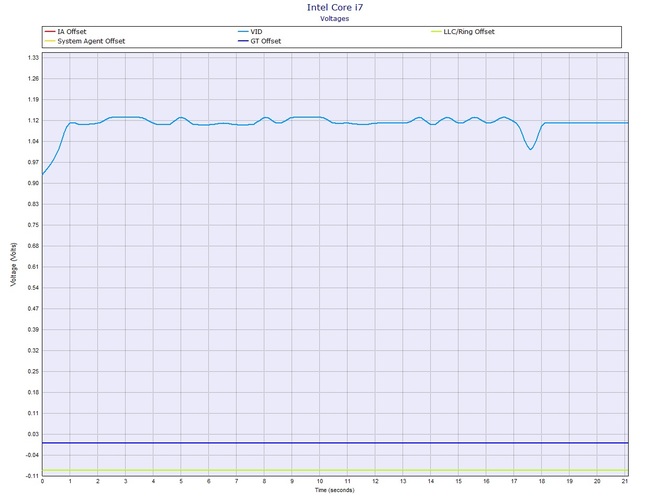Click the Voltage (Volts) axis label
670x502 pixels.
pos(14,264)
